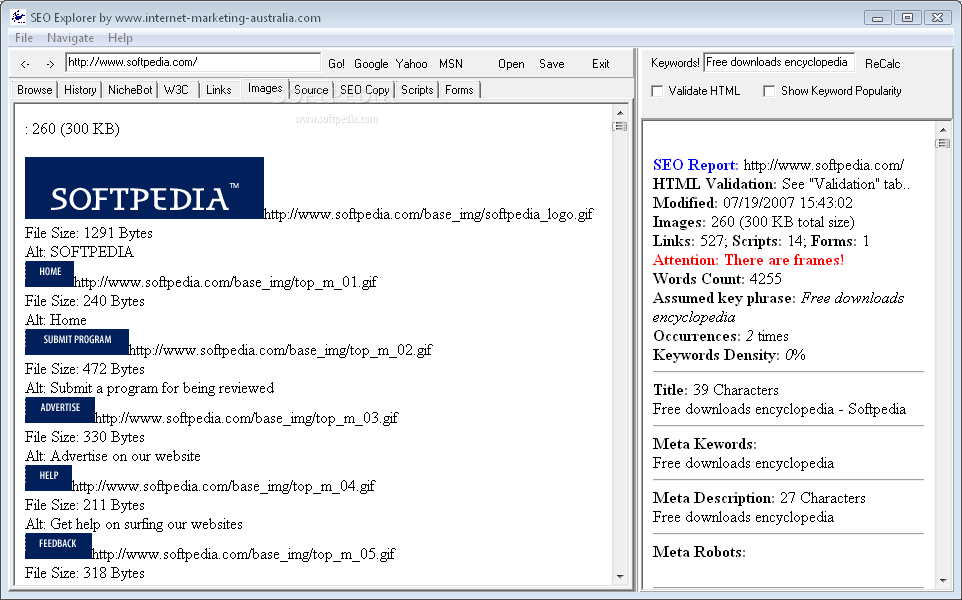
Task: Click the top_m_04.gif URL text
Action: [223, 487]
